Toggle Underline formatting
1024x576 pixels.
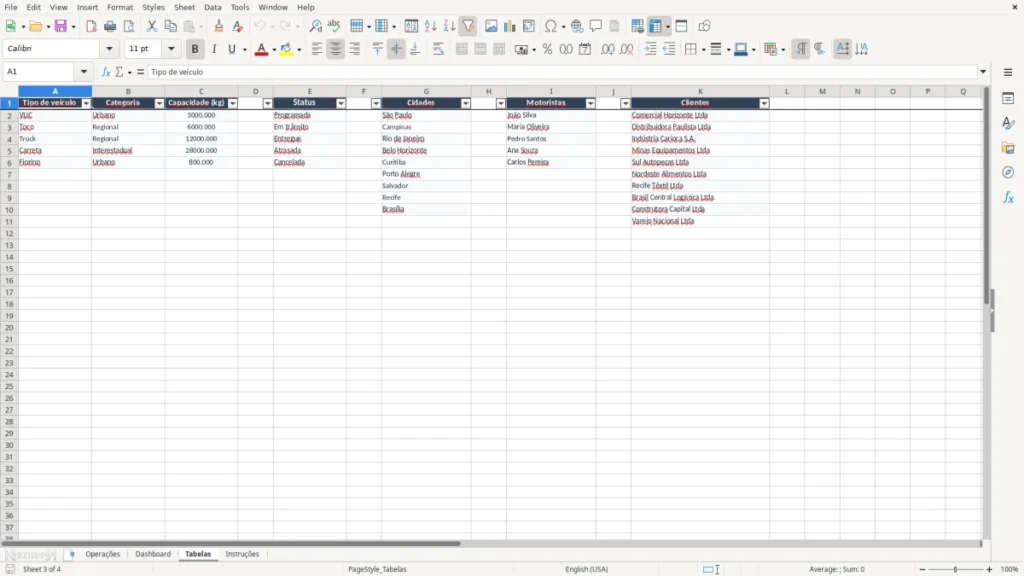(x=231, y=49)
